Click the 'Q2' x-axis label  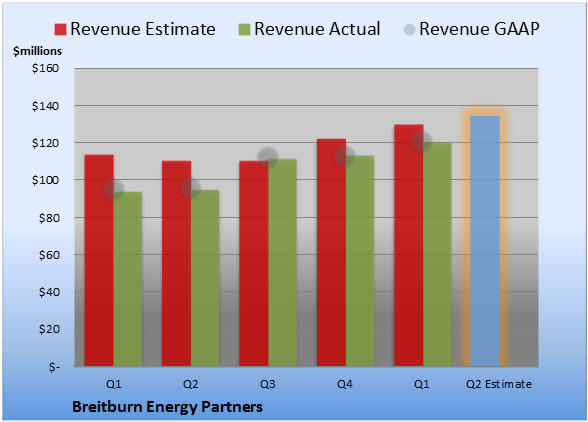(190, 384)
